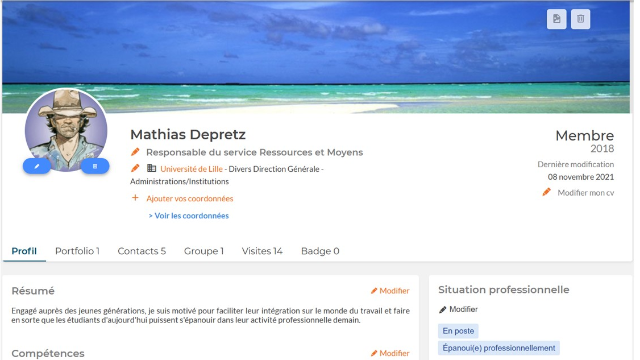Click the Résumé section heading
This screenshot has width=640, height=360.
coord(33,291)
